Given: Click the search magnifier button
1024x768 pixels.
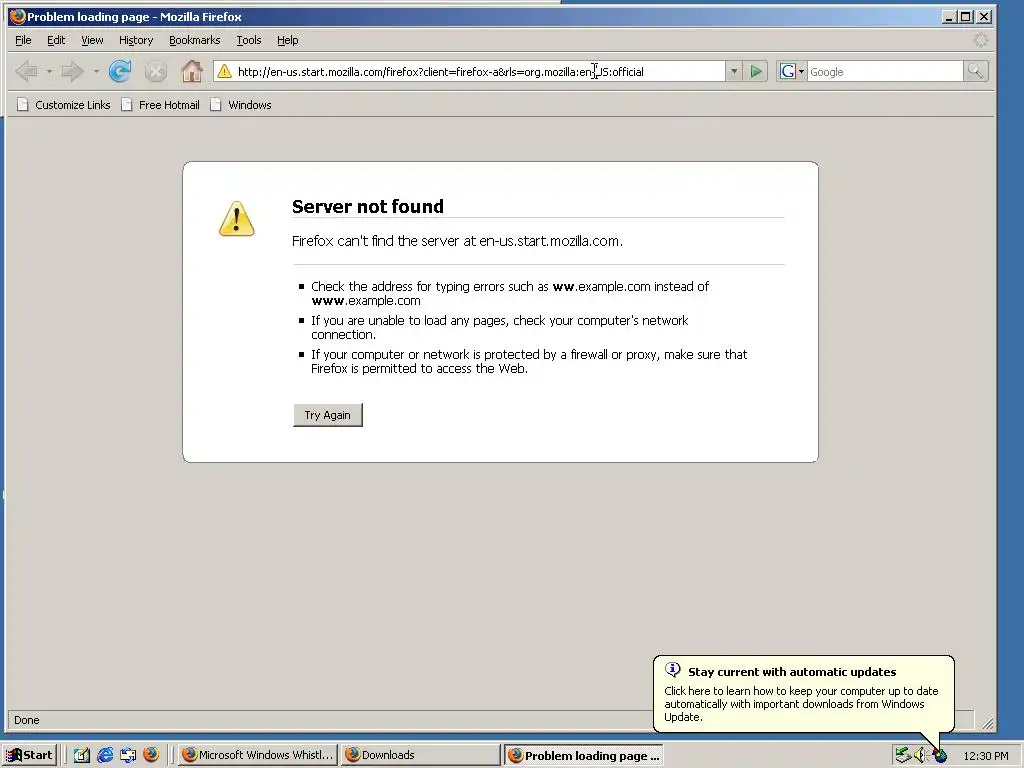Looking at the screenshot, I should pyautogui.click(x=975, y=71).
